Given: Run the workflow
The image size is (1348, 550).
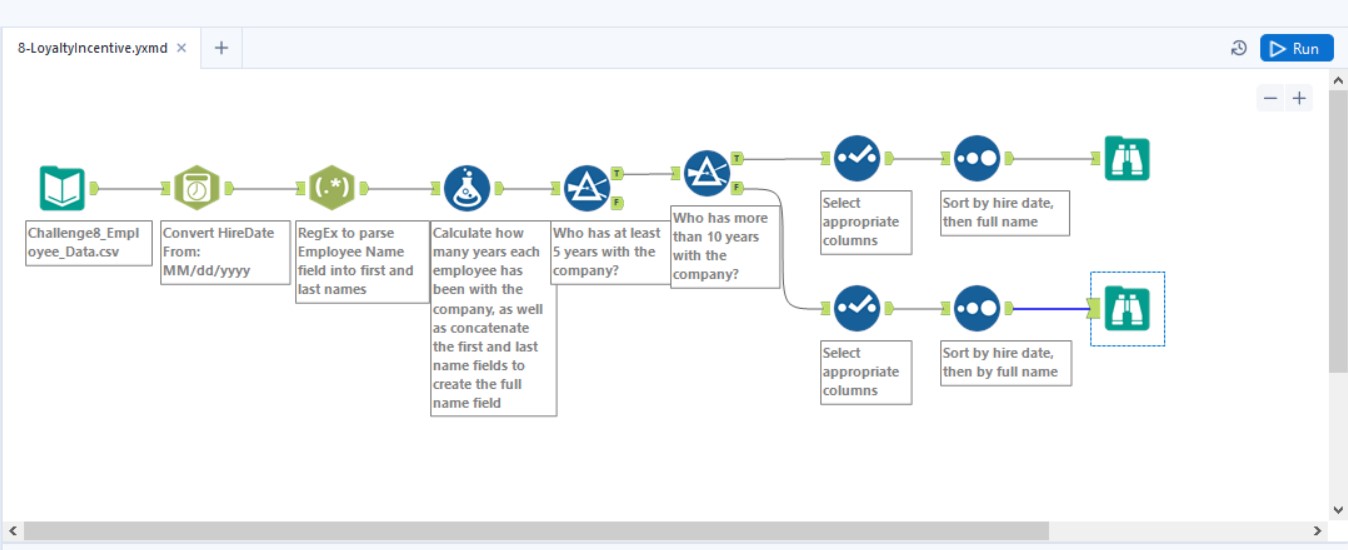Looking at the screenshot, I should point(1296,48).
